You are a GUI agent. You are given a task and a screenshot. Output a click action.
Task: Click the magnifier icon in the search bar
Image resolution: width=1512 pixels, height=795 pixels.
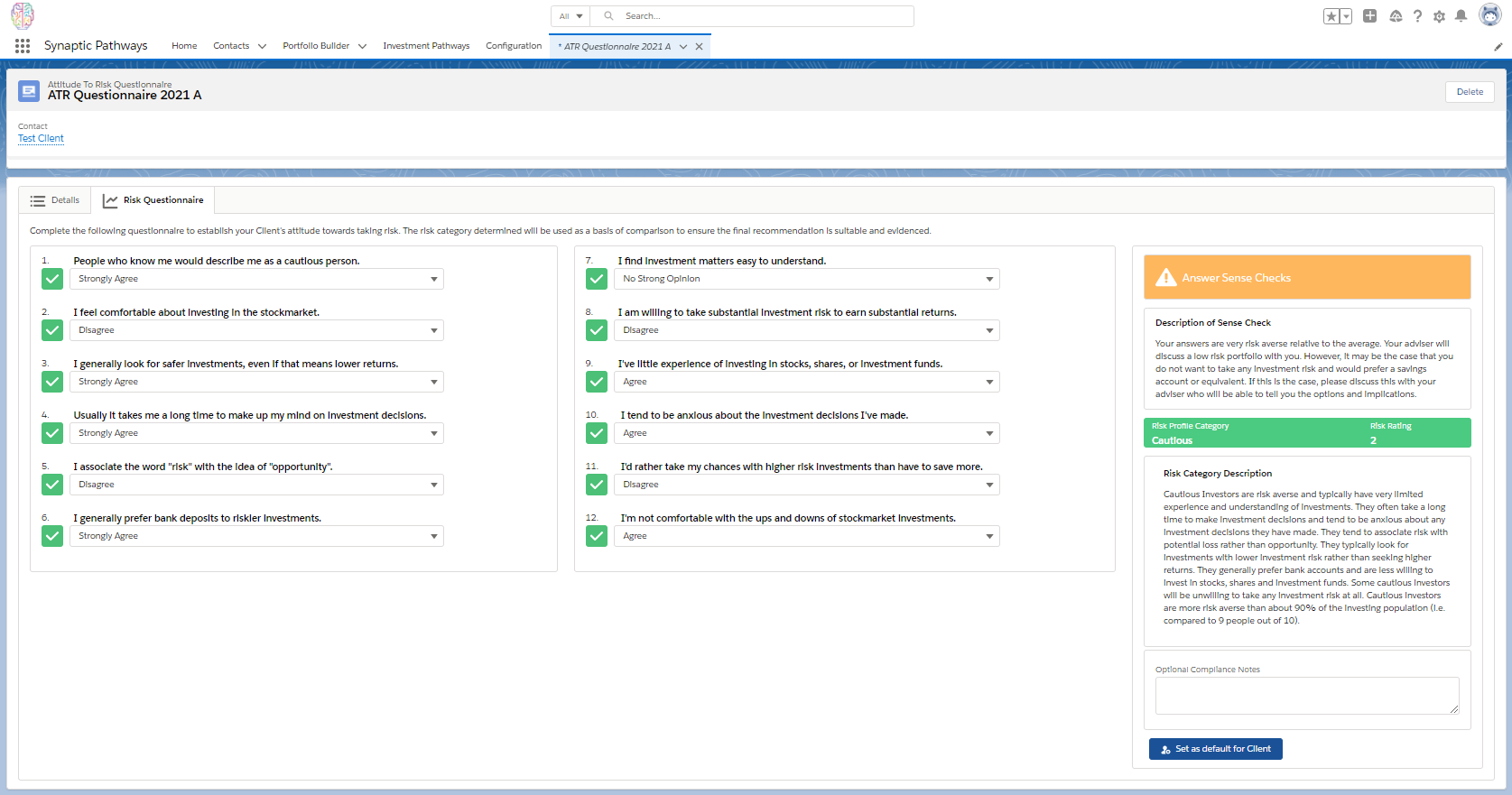pyautogui.click(x=609, y=16)
